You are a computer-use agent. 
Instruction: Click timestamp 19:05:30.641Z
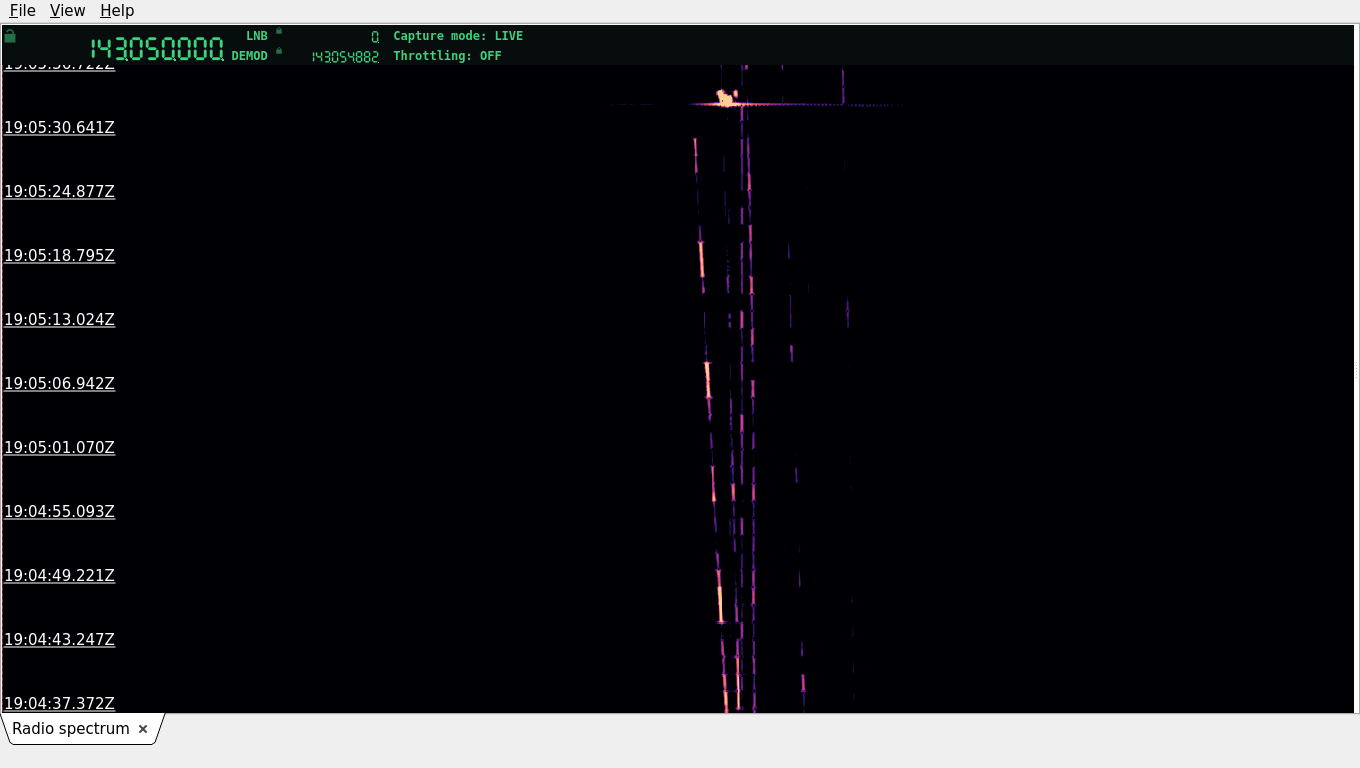59,128
